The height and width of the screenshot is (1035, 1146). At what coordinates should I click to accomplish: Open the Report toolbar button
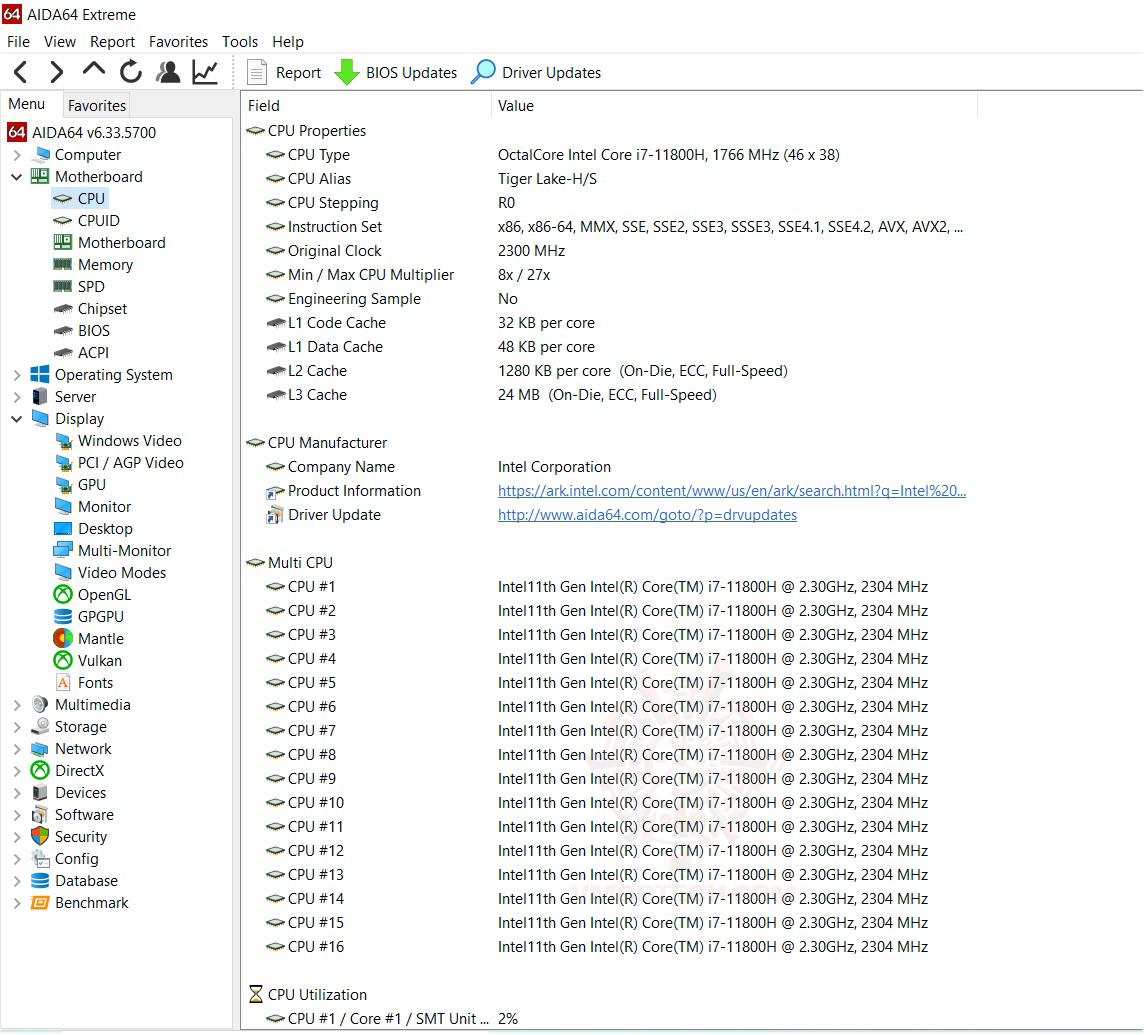point(284,72)
